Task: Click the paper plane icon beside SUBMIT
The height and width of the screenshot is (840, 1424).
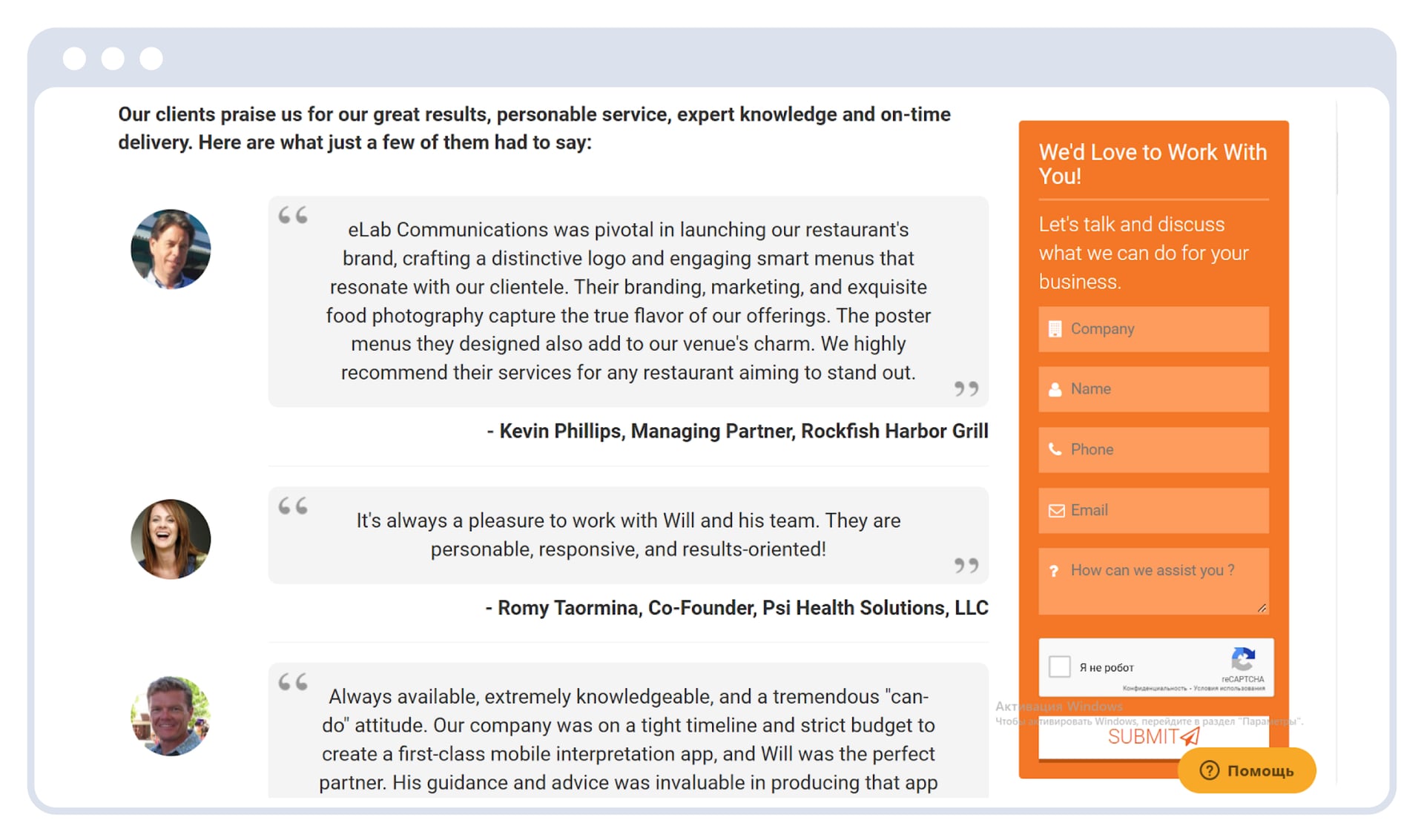Action: coord(1190,736)
